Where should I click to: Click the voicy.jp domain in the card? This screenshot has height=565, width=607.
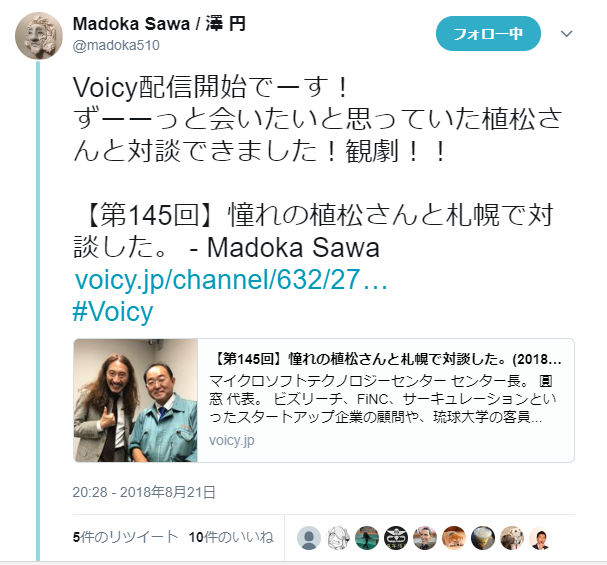231,440
